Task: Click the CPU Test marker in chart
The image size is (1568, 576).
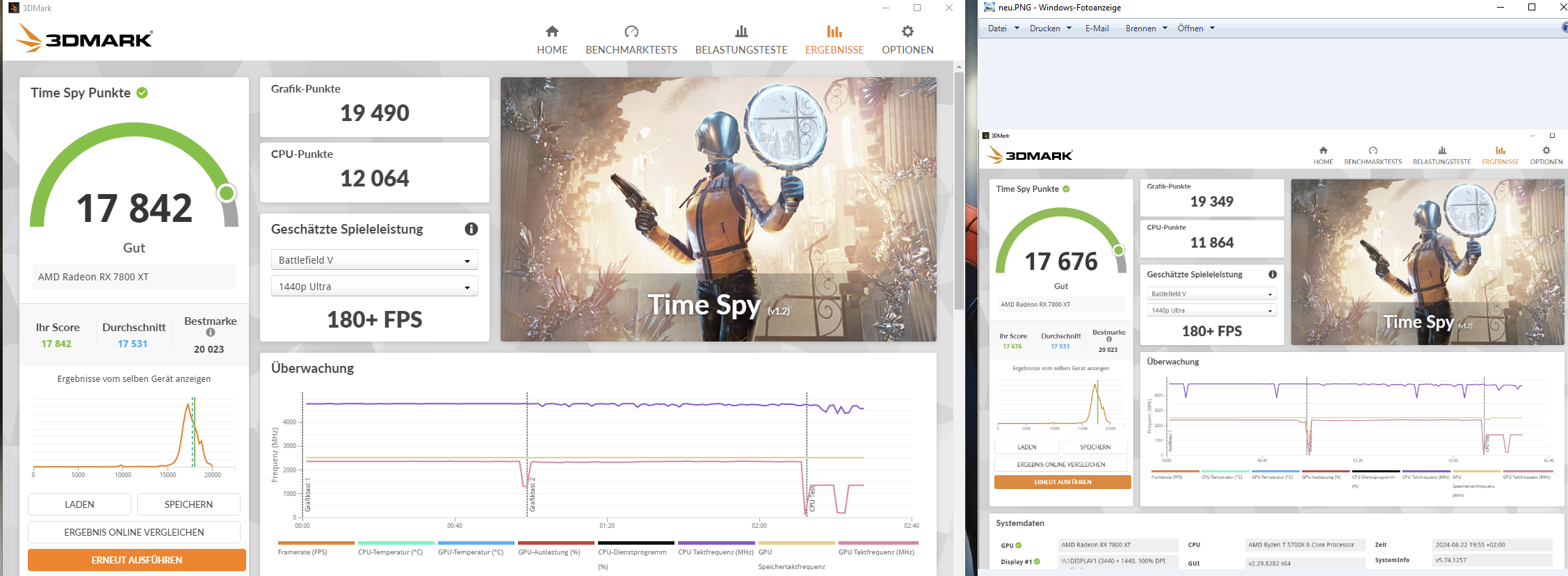Action: 811,499
